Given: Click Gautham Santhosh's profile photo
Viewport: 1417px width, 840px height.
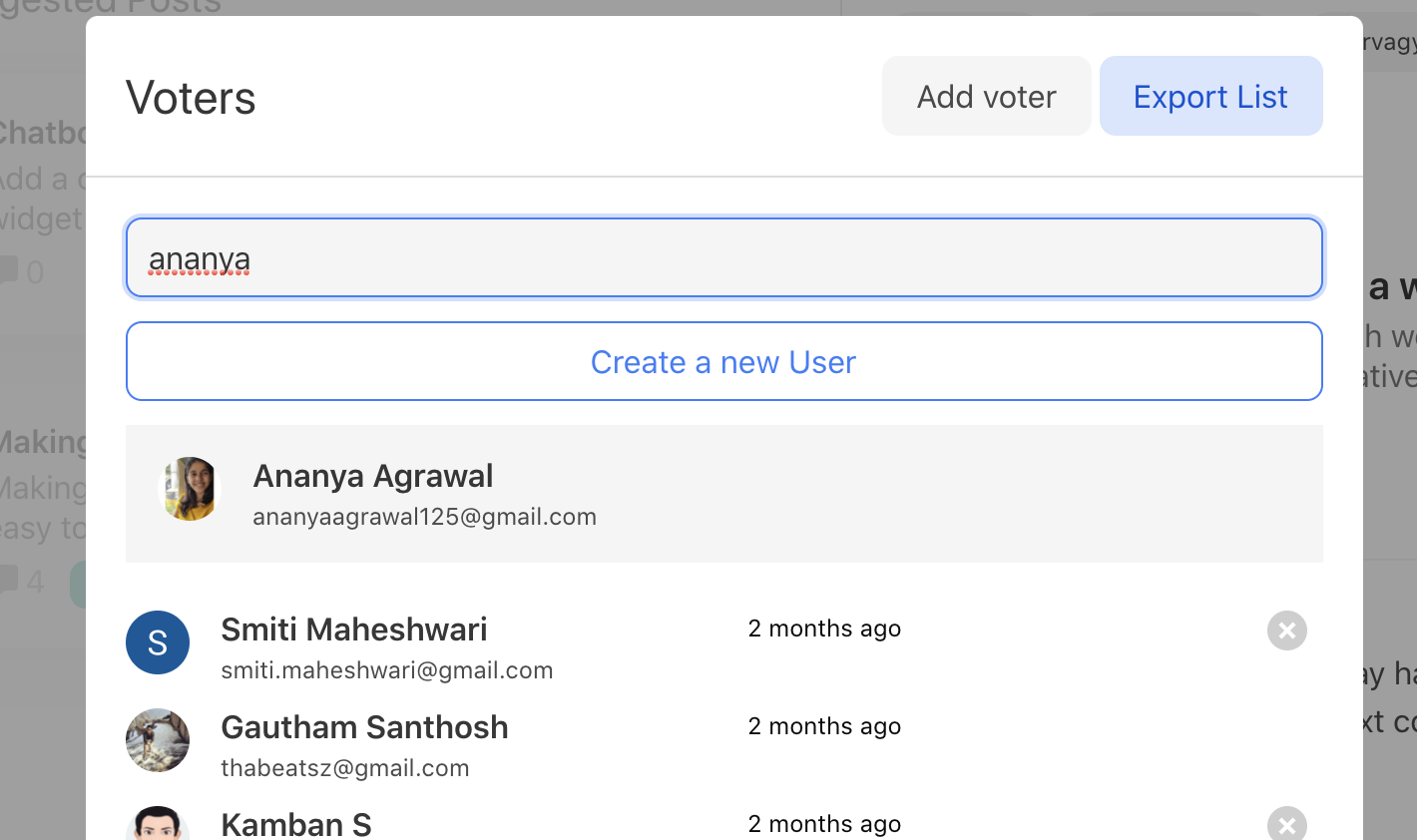Looking at the screenshot, I should tap(158, 740).
